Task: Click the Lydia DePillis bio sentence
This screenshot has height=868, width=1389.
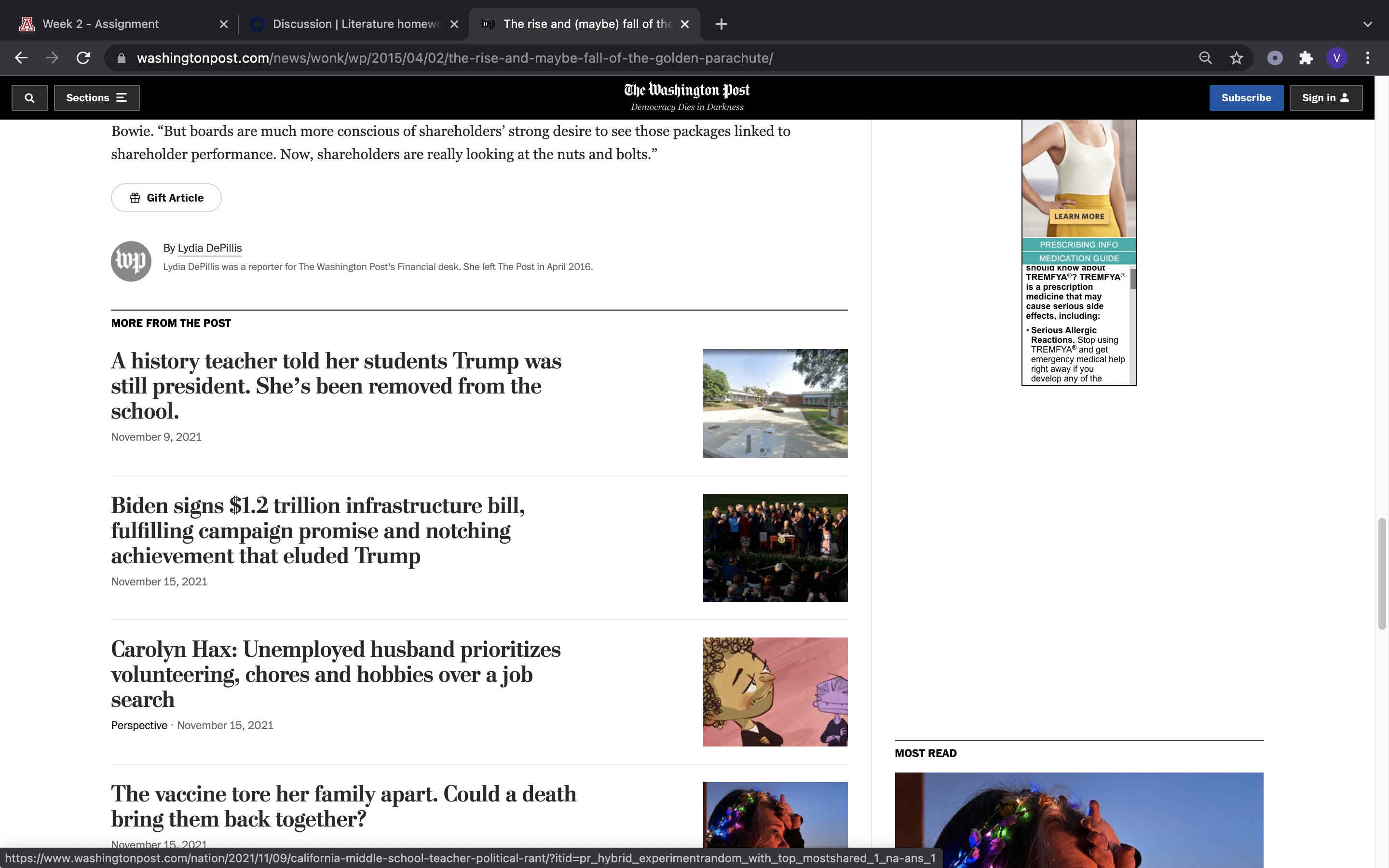Action: 378,267
